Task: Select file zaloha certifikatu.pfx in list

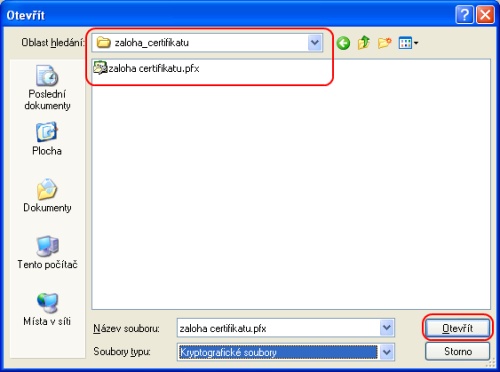Action: pos(147,68)
